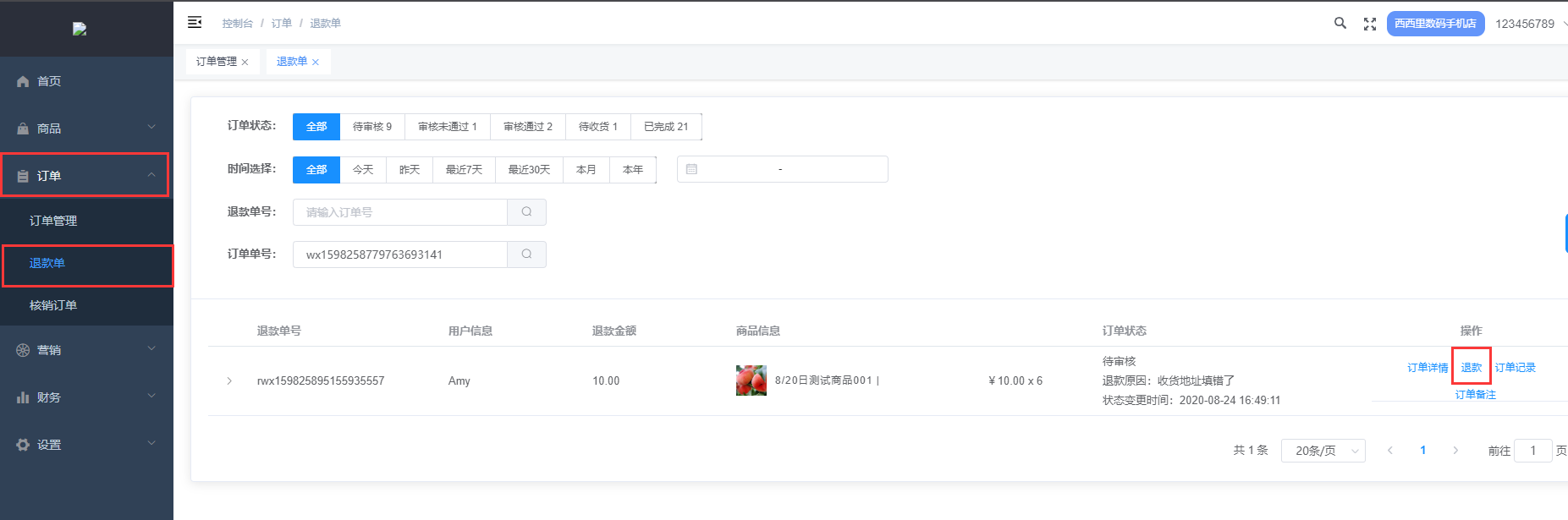This screenshot has height=520, width=1568.
Task: Click the search magnifier icon in header
Action: coord(1340,24)
